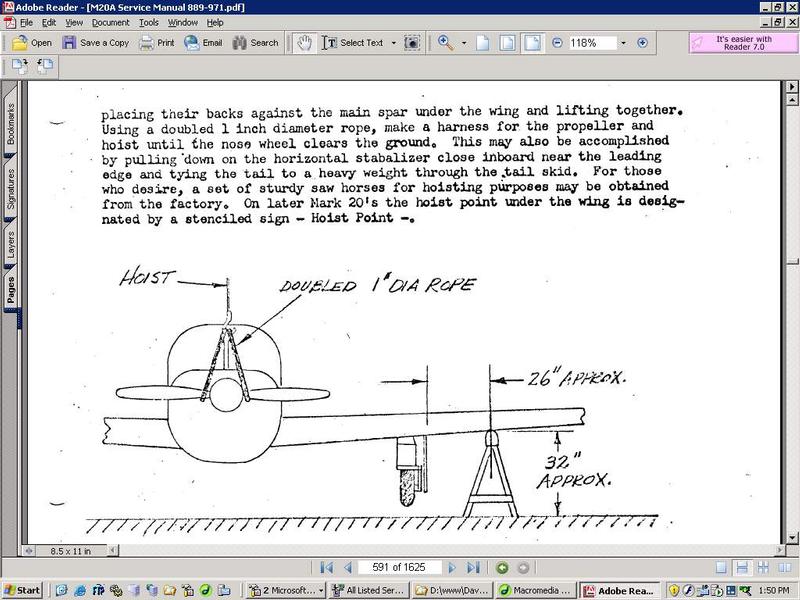Click the zoom out minus button
800x600 pixels.
[x=558, y=43]
